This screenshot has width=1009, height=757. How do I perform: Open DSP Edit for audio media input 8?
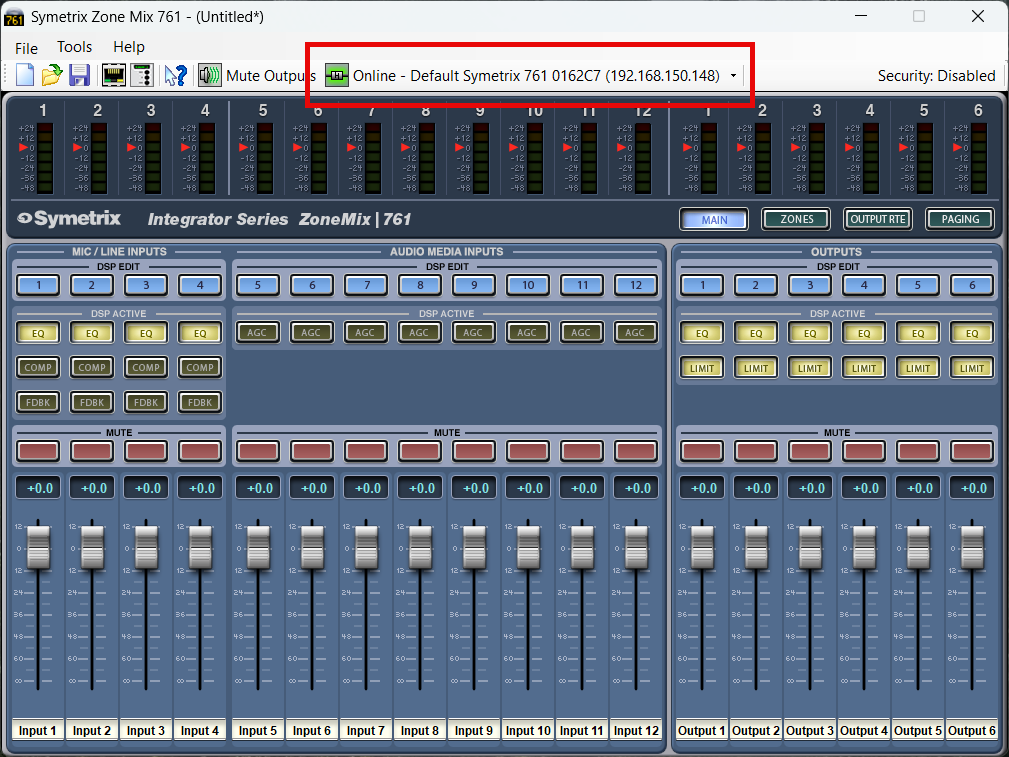420,285
